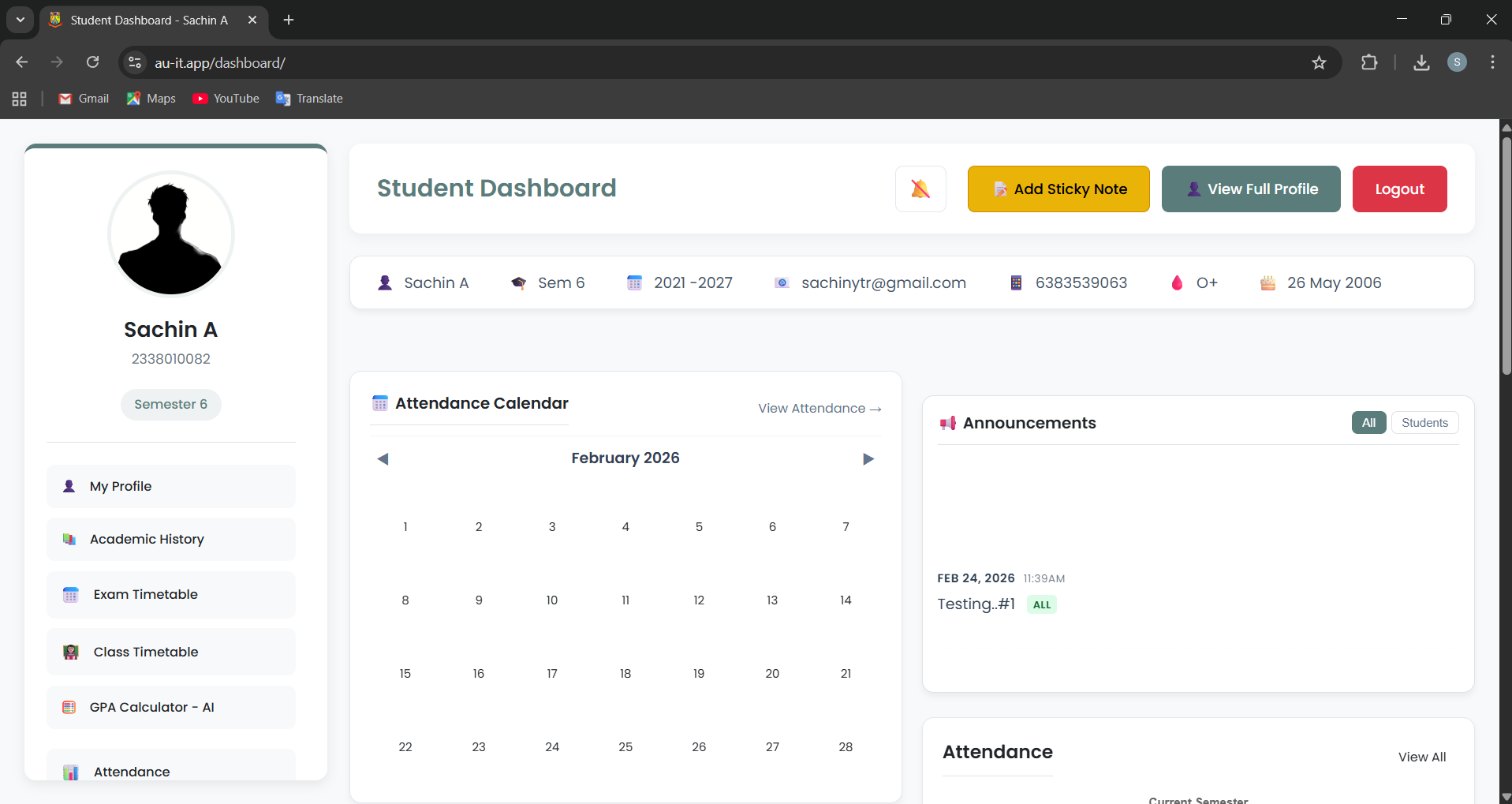Image resolution: width=1512 pixels, height=804 pixels.
Task: Open the browser Downloads icon
Action: click(x=1421, y=62)
